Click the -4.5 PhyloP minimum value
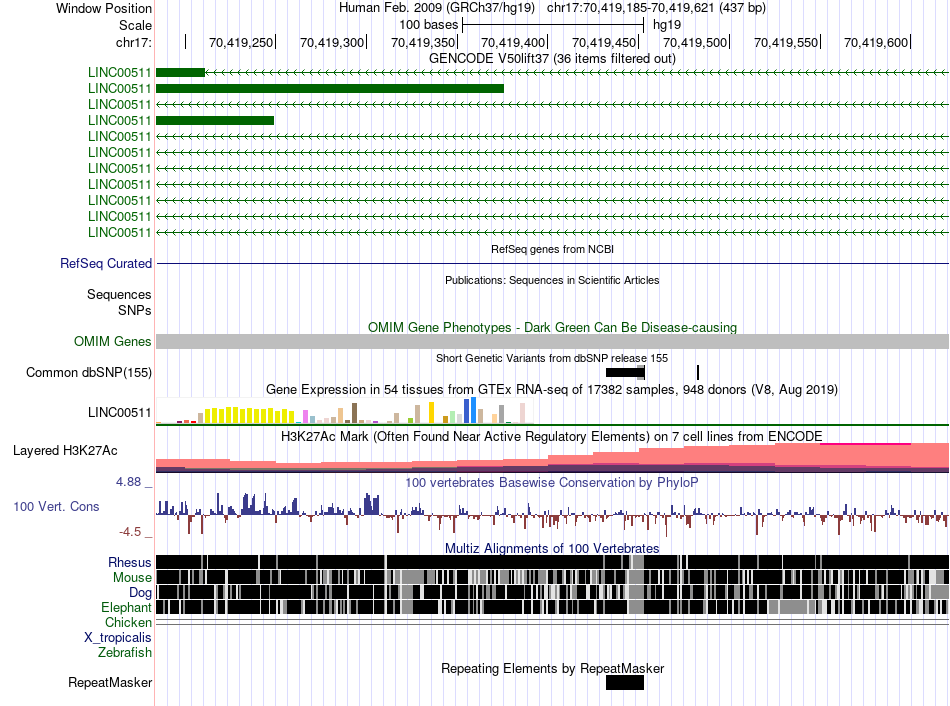 pyautogui.click(x=130, y=531)
